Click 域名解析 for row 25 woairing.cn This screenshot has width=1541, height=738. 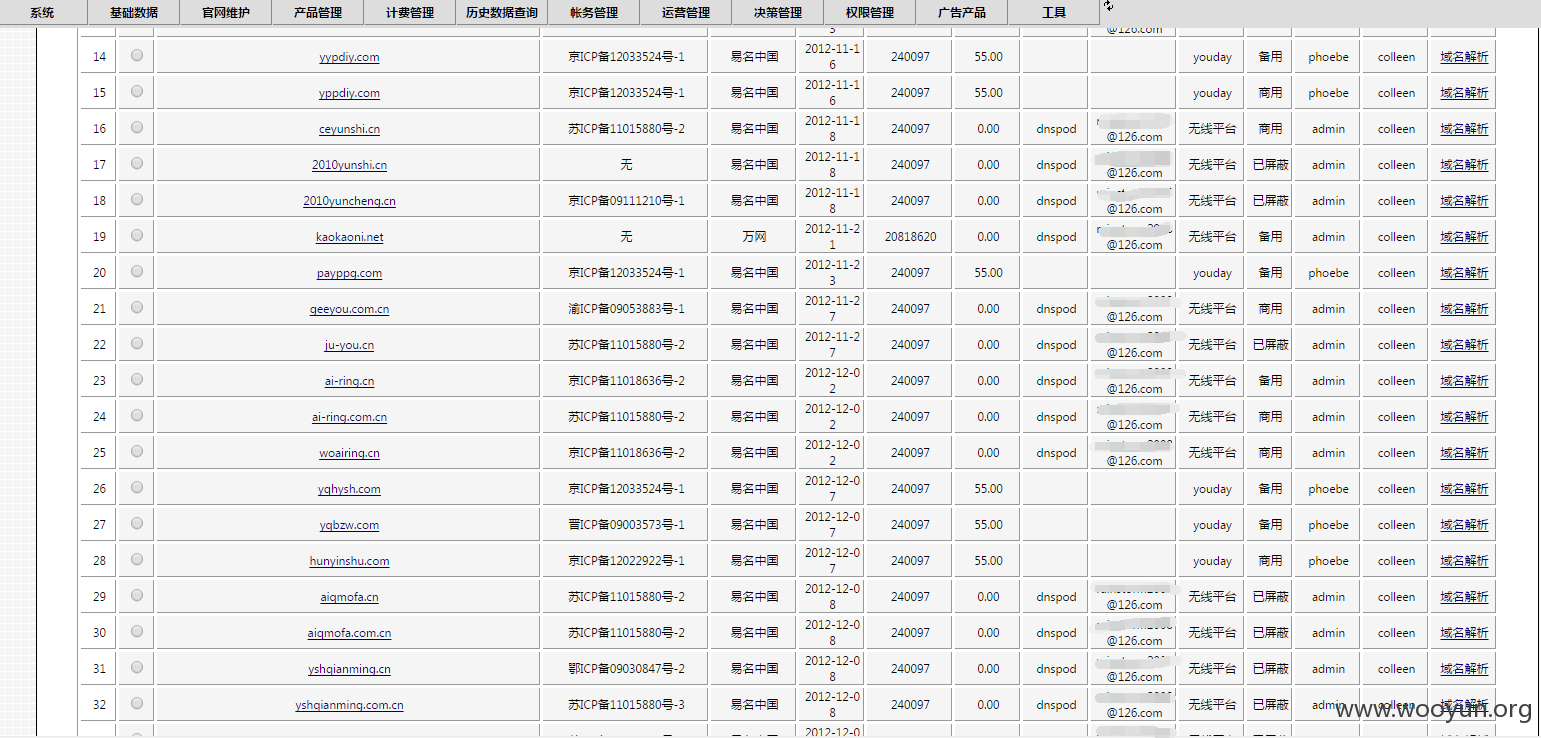(1464, 453)
